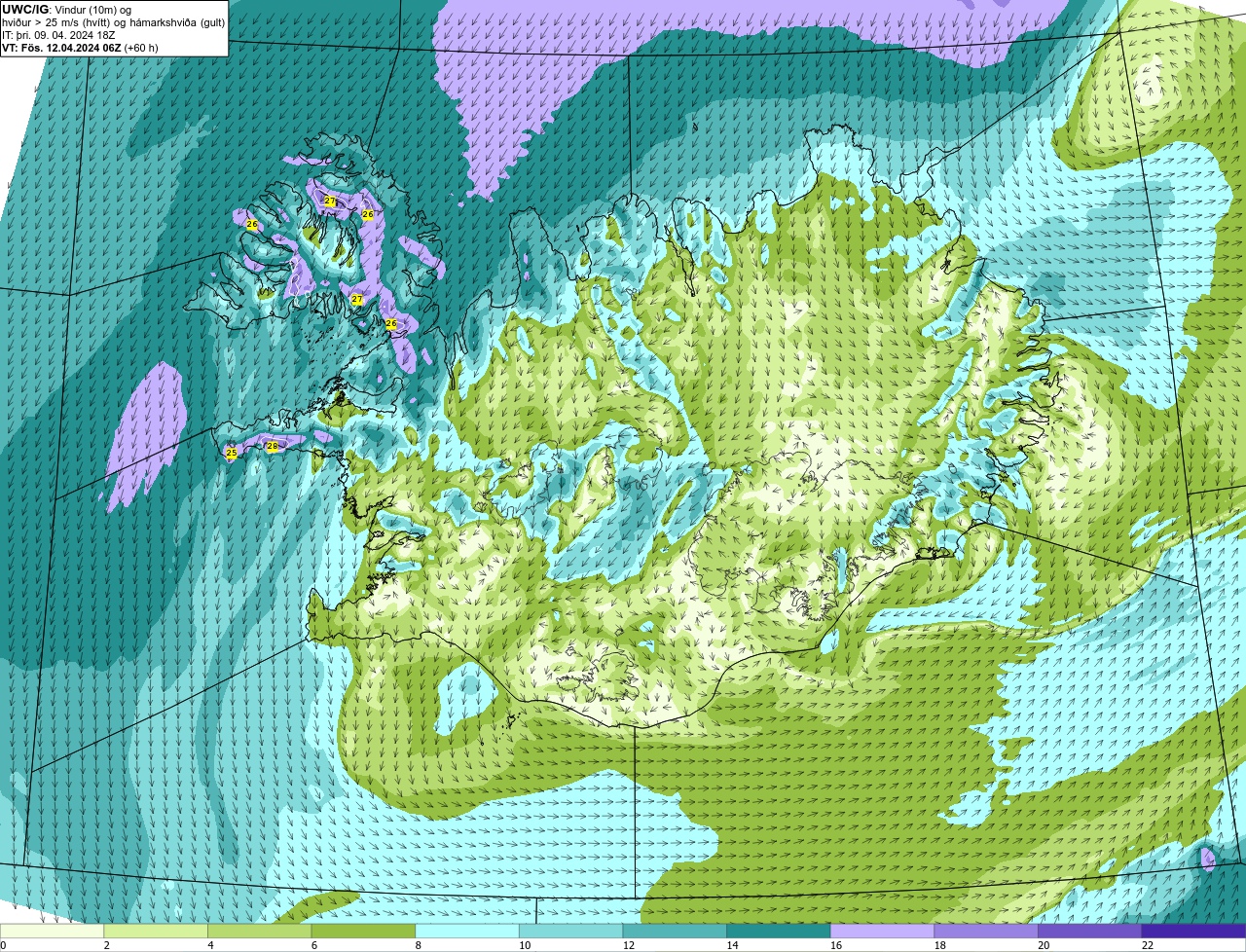Pick the medium purple 18–20 m/s swatch

coord(986,932)
